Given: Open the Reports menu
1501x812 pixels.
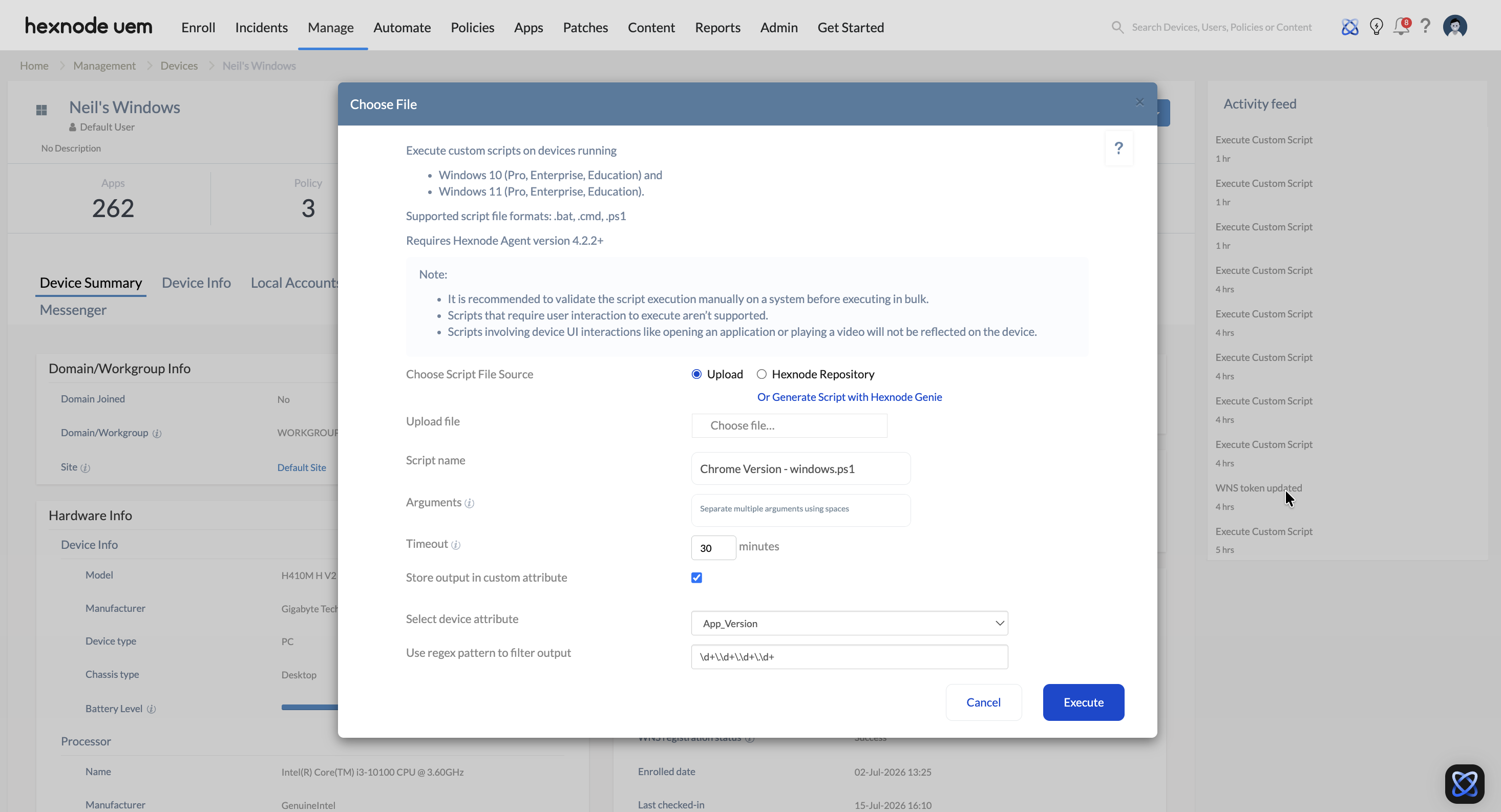Looking at the screenshot, I should pos(717,27).
